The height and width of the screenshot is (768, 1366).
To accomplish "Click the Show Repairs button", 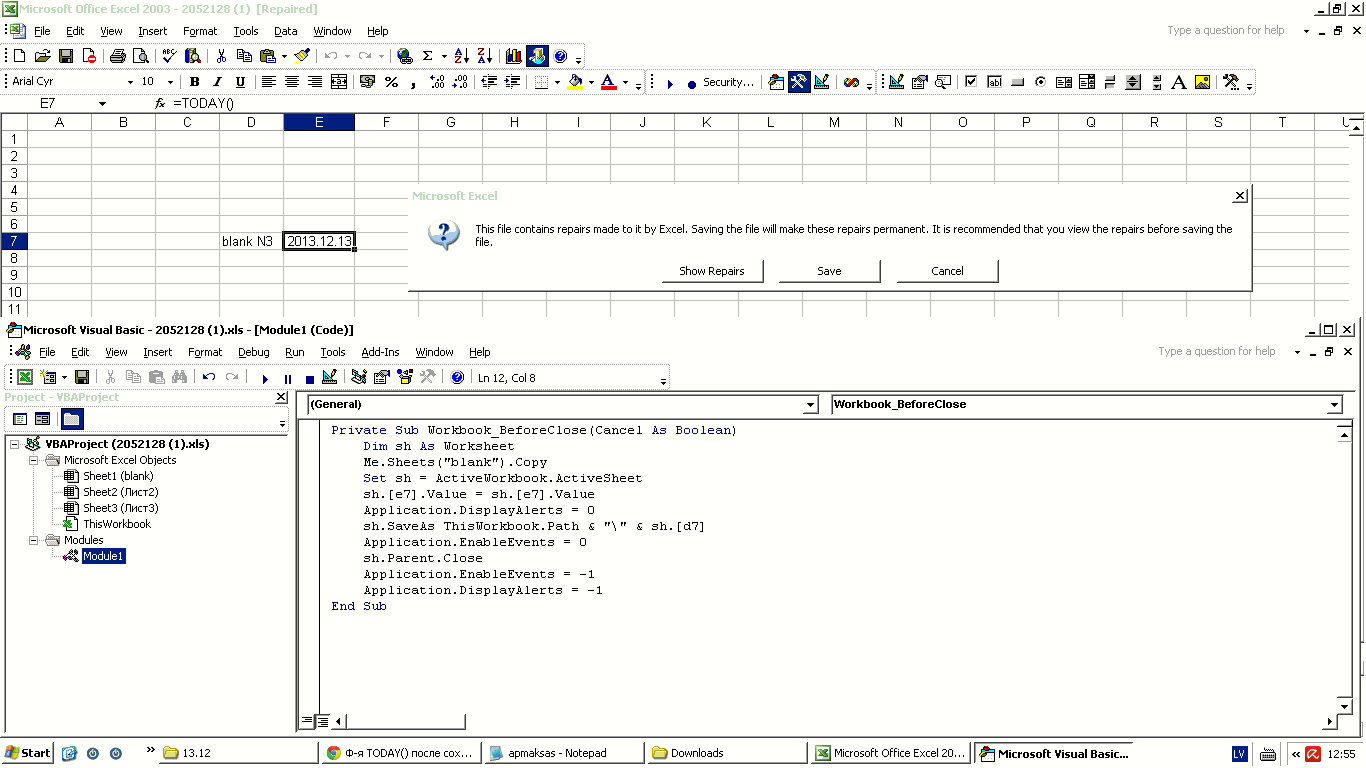I will pos(712,271).
